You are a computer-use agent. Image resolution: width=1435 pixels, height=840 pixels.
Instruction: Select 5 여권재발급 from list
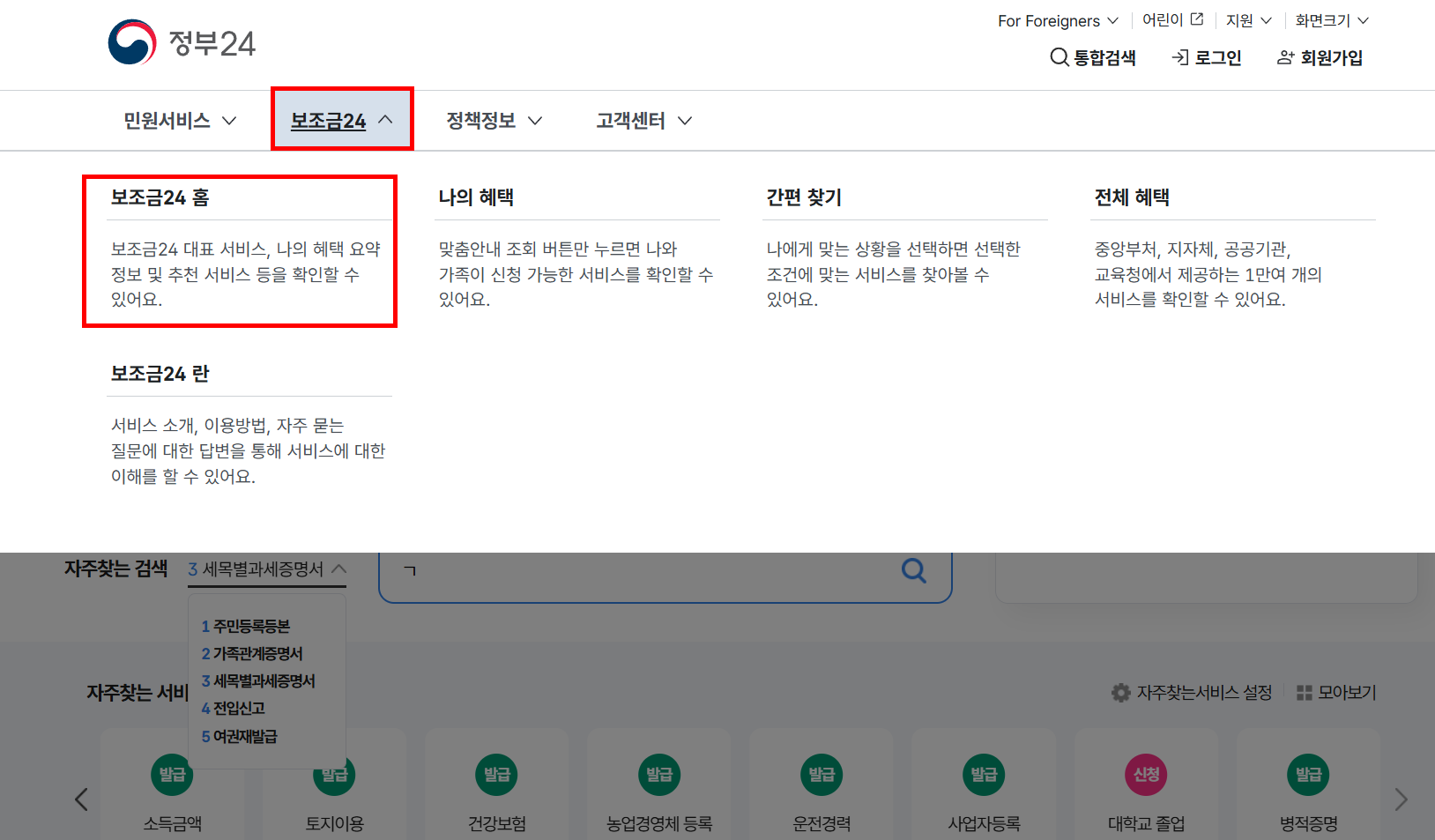[240, 736]
